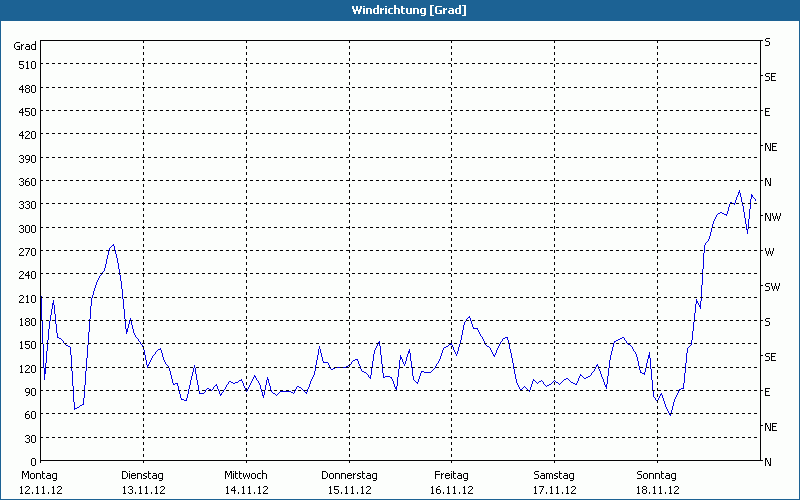Click the date 15.11.12

point(349,490)
